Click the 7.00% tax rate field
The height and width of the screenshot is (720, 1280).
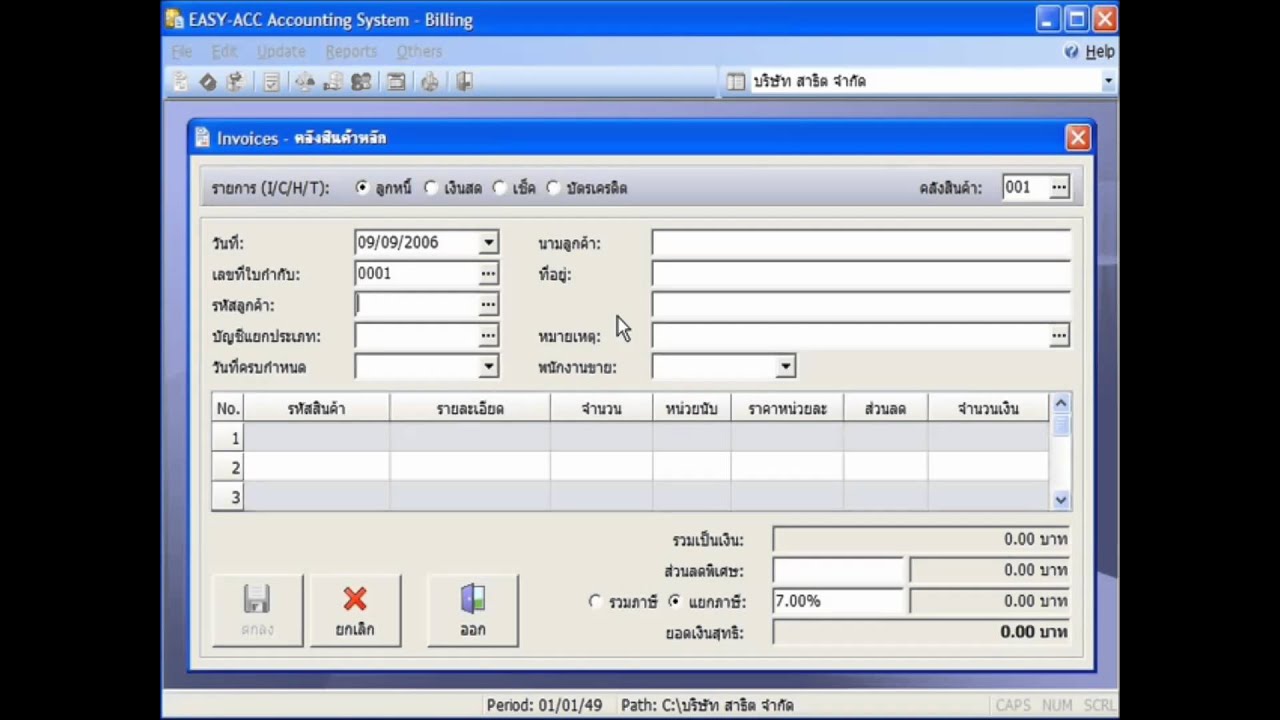pyautogui.click(x=838, y=601)
